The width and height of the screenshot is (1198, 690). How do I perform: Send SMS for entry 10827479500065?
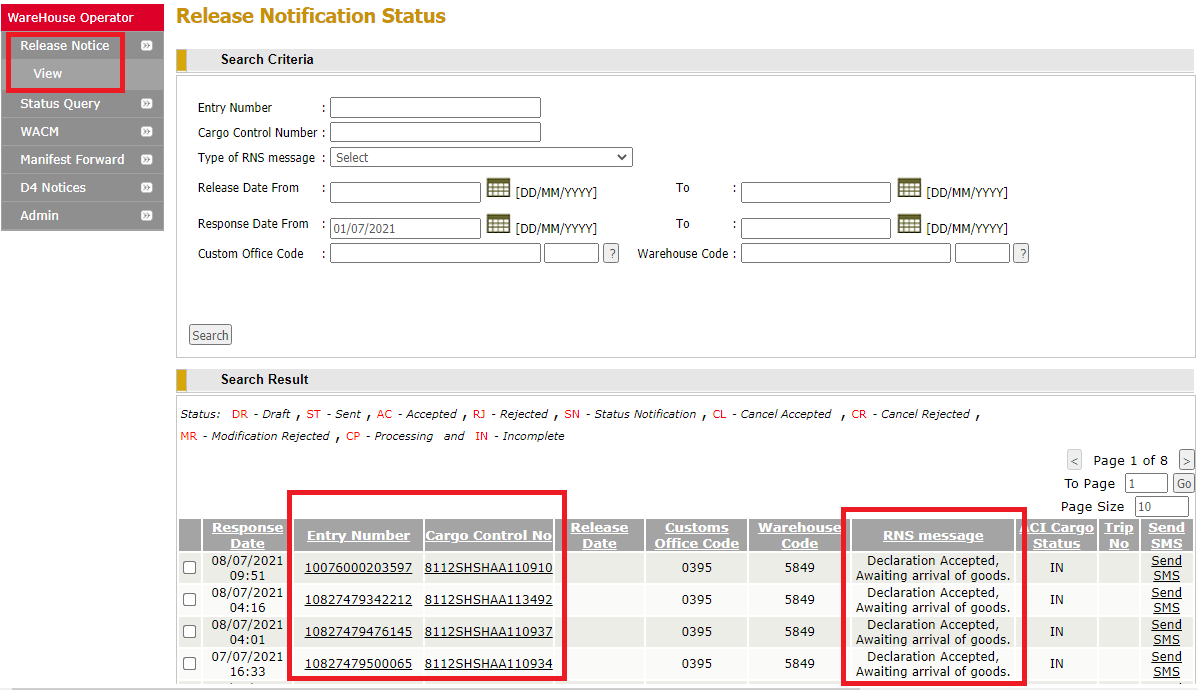coord(1167,664)
